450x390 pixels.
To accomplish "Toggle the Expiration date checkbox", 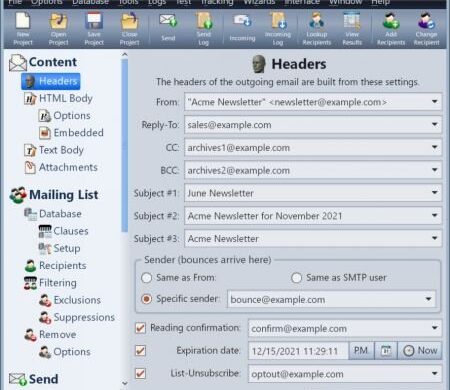I will [140, 351].
